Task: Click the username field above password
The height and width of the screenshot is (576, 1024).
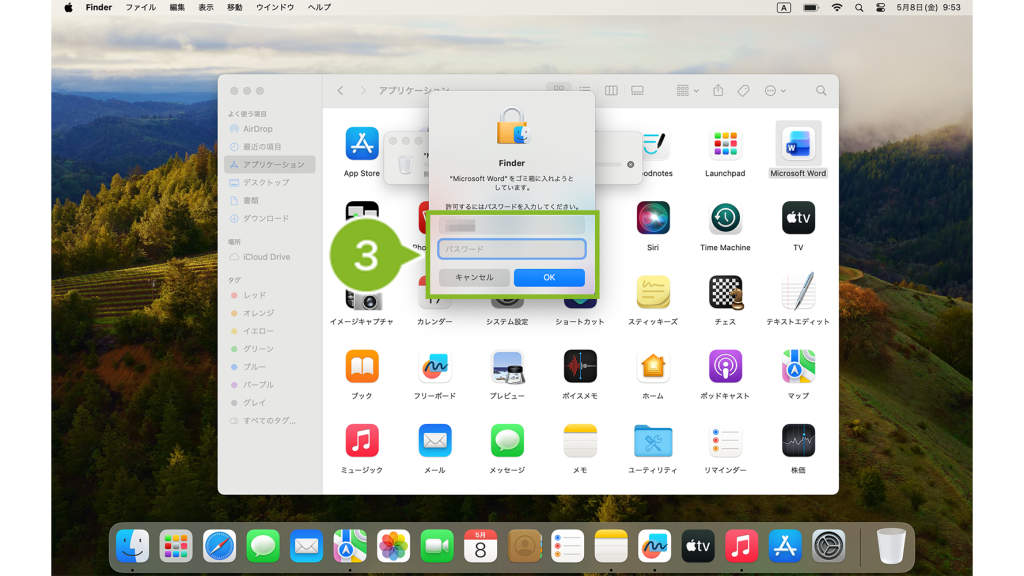Action: [x=512, y=227]
